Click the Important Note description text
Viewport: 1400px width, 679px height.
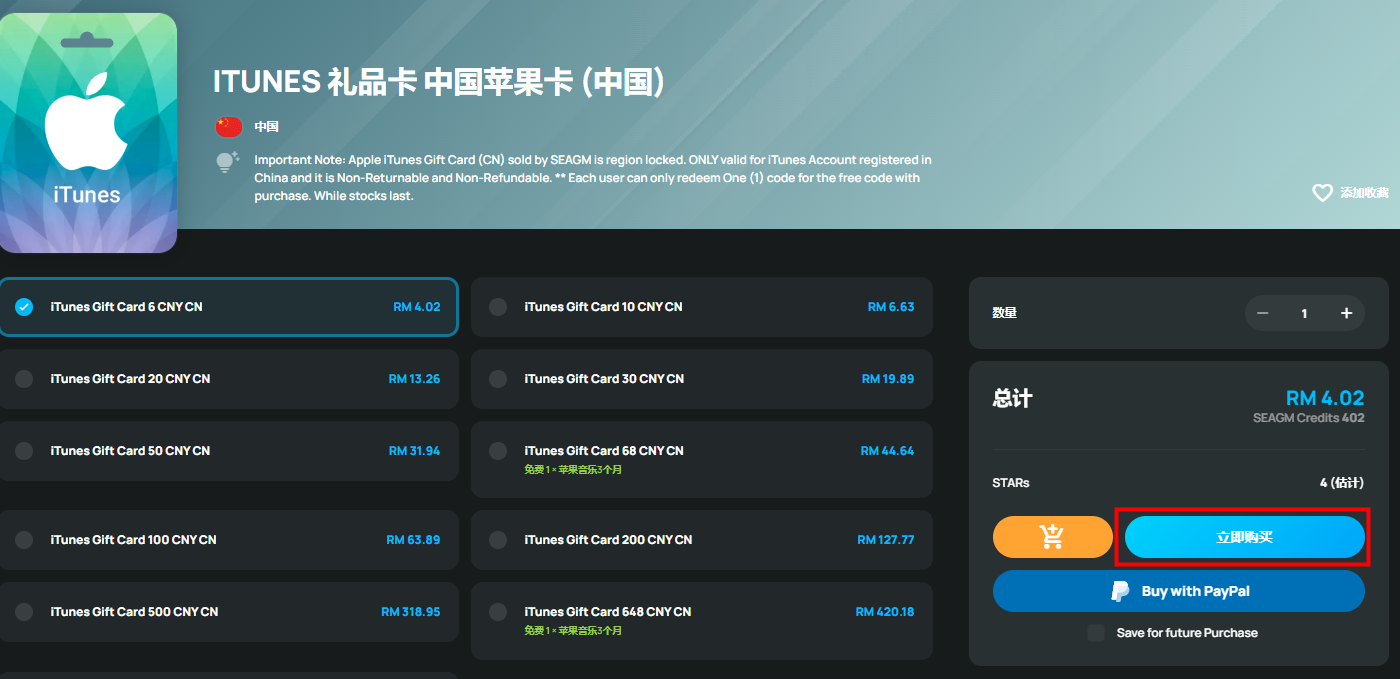[593, 178]
